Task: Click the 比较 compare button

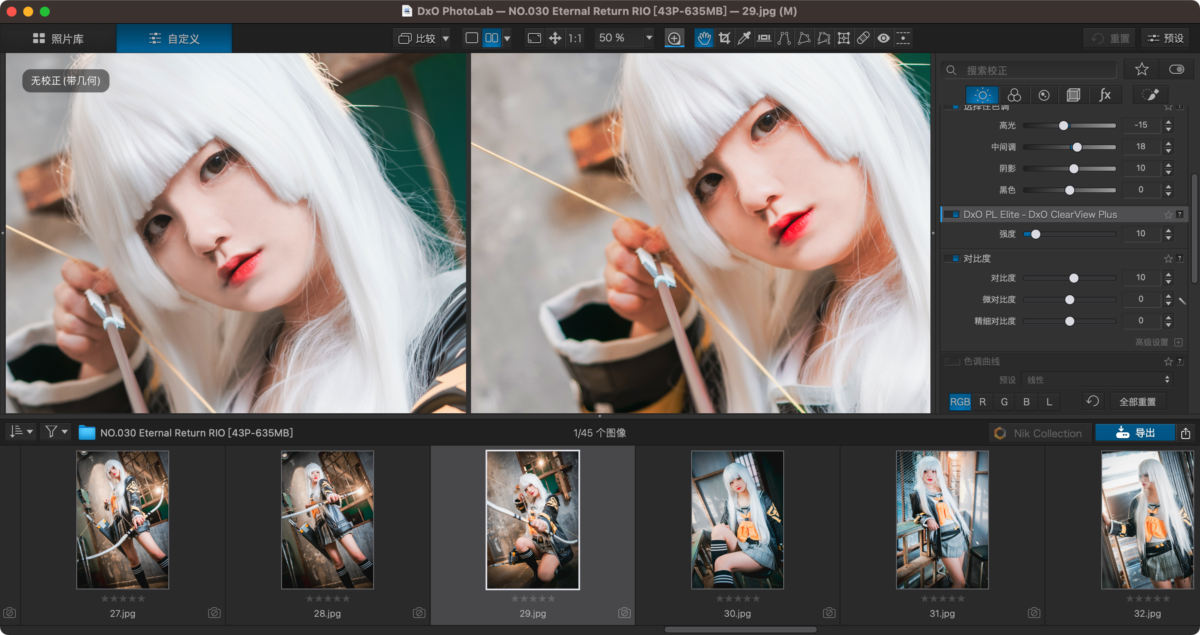Action: [417, 38]
